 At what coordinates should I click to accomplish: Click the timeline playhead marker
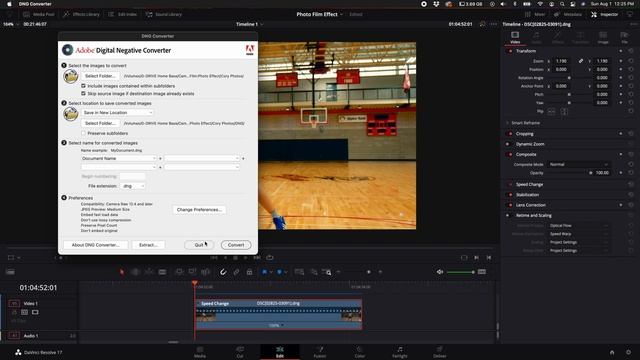(195, 283)
